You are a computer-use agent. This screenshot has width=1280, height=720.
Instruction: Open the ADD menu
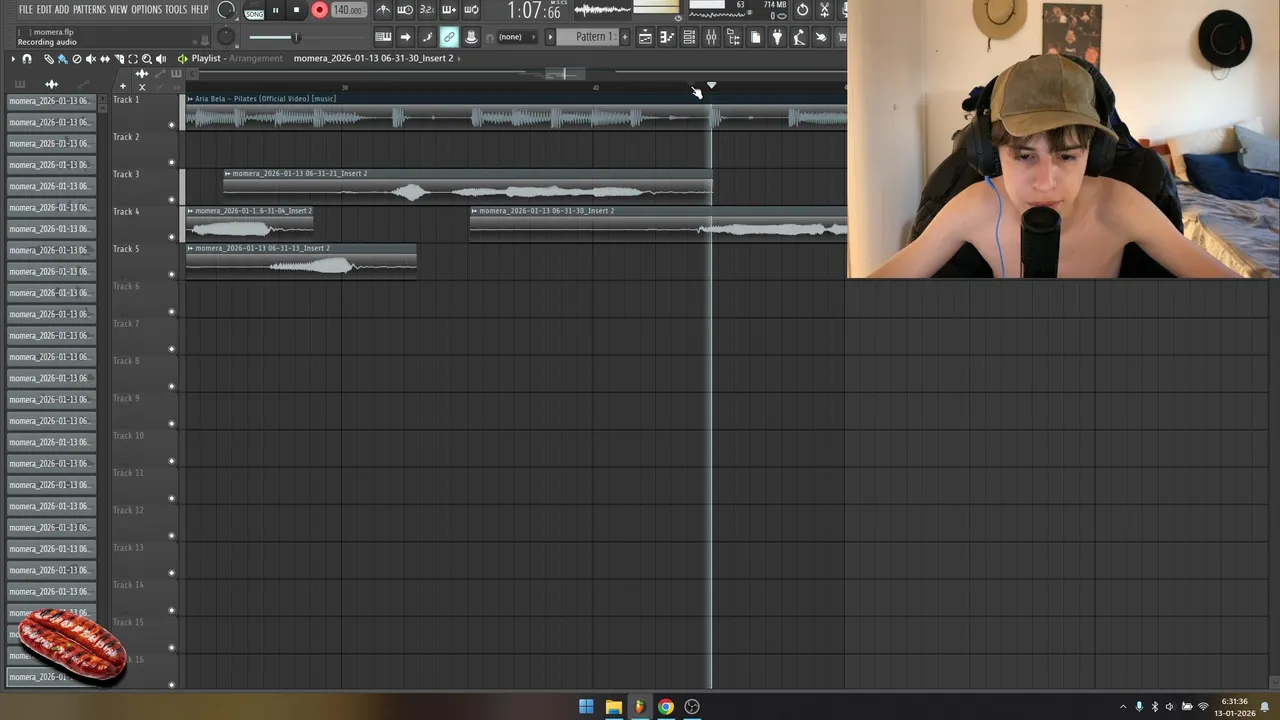click(62, 9)
